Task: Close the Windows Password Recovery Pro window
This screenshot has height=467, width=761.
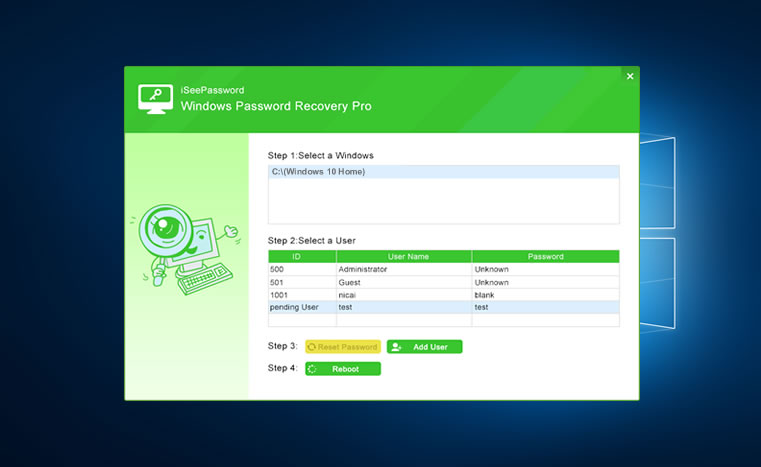Action: point(630,76)
